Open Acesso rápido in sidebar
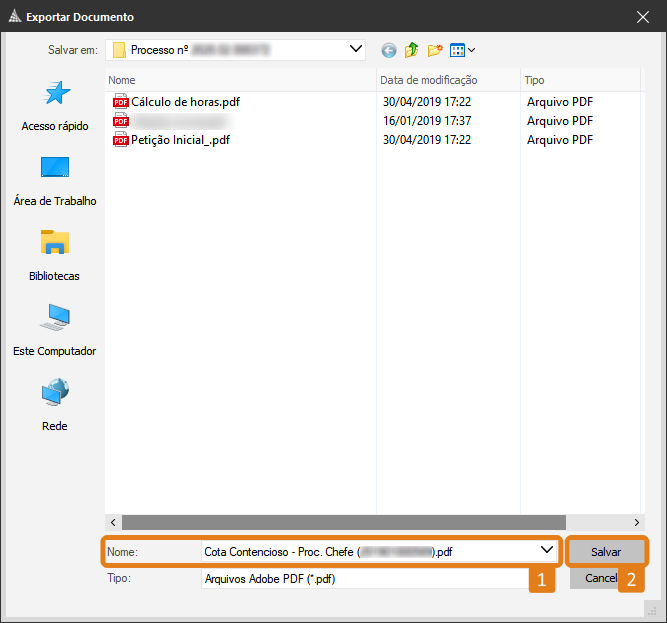 (55, 106)
